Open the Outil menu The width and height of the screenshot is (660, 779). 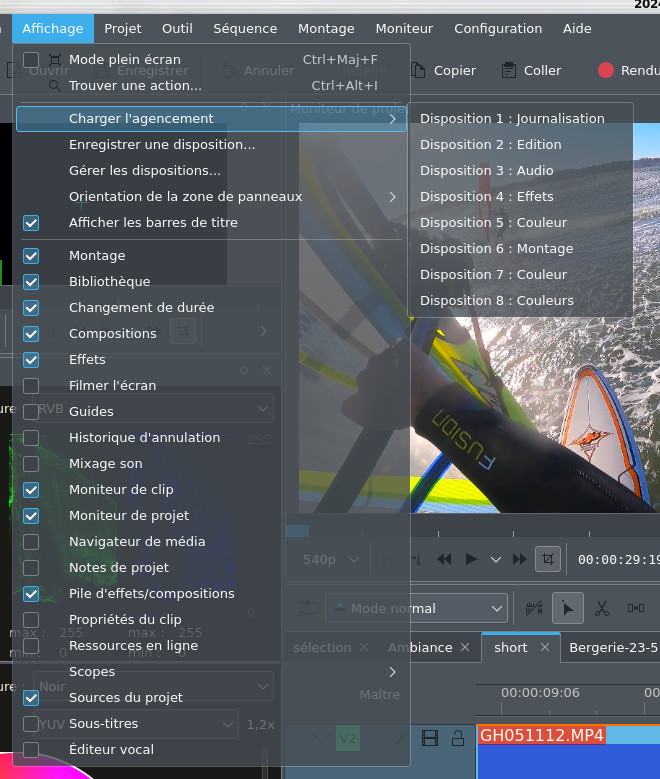coord(177,29)
